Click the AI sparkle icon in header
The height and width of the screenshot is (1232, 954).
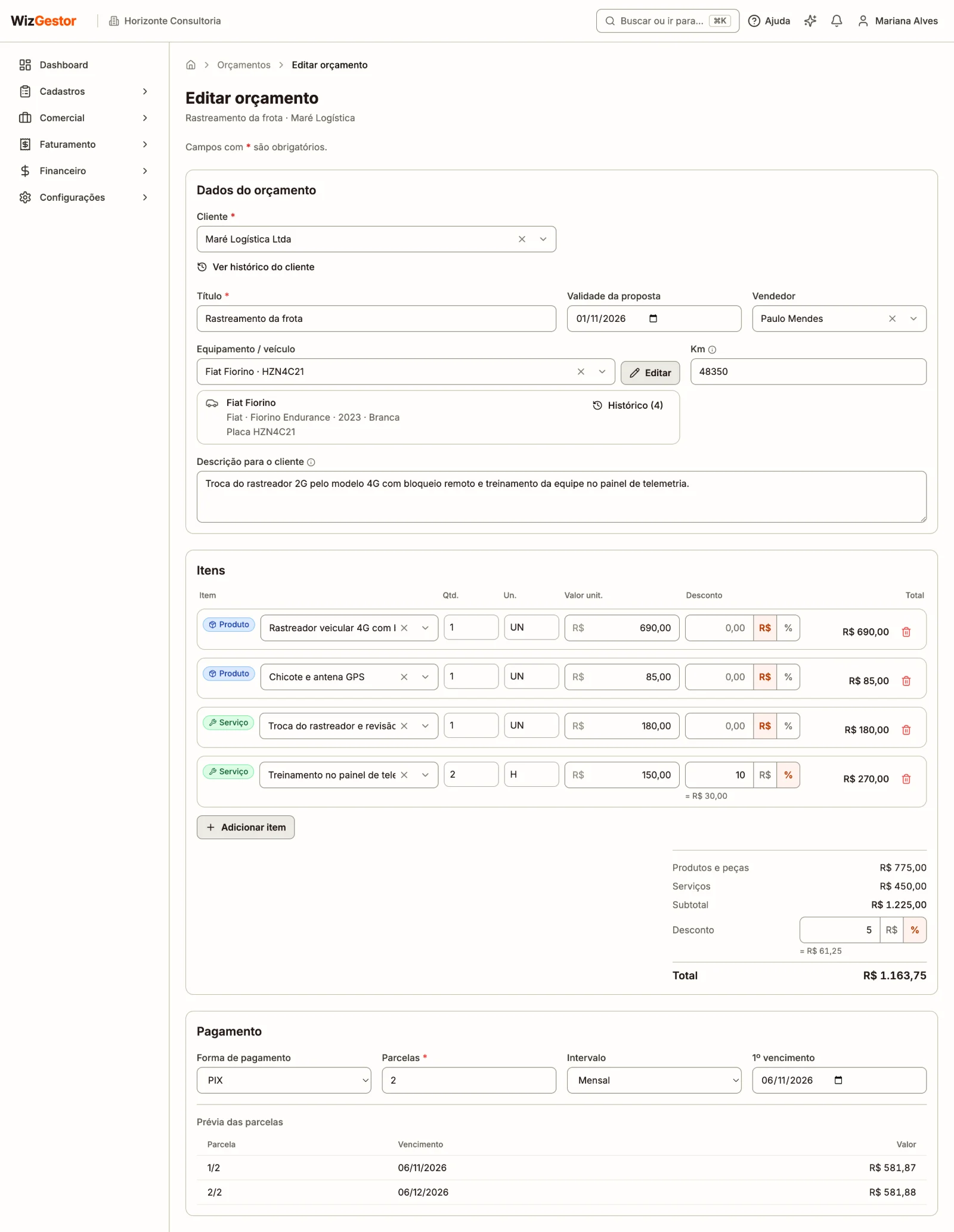(x=810, y=21)
